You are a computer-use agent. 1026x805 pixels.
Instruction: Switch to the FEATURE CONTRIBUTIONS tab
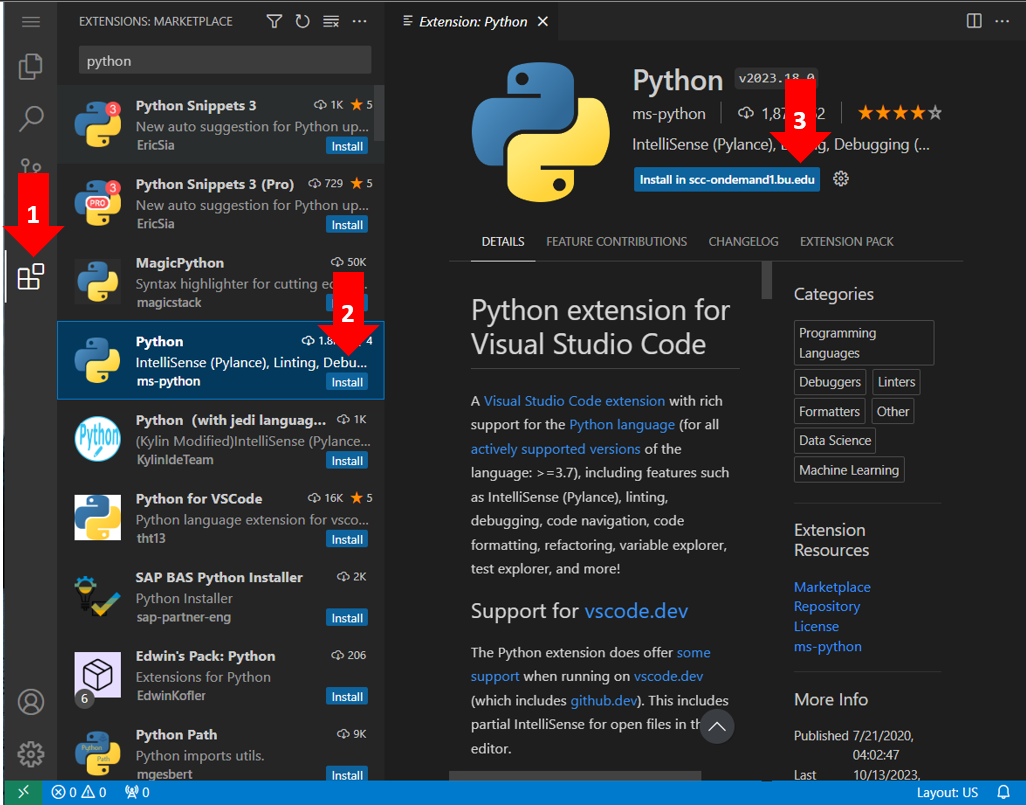[616, 241]
